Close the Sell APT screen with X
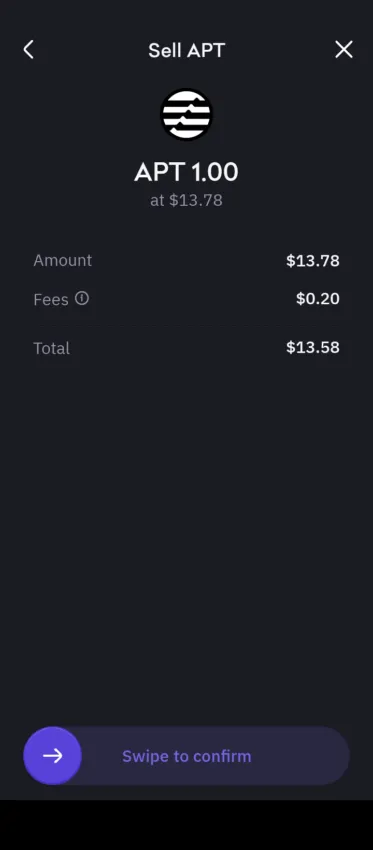This screenshot has width=373, height=850. 344,50
